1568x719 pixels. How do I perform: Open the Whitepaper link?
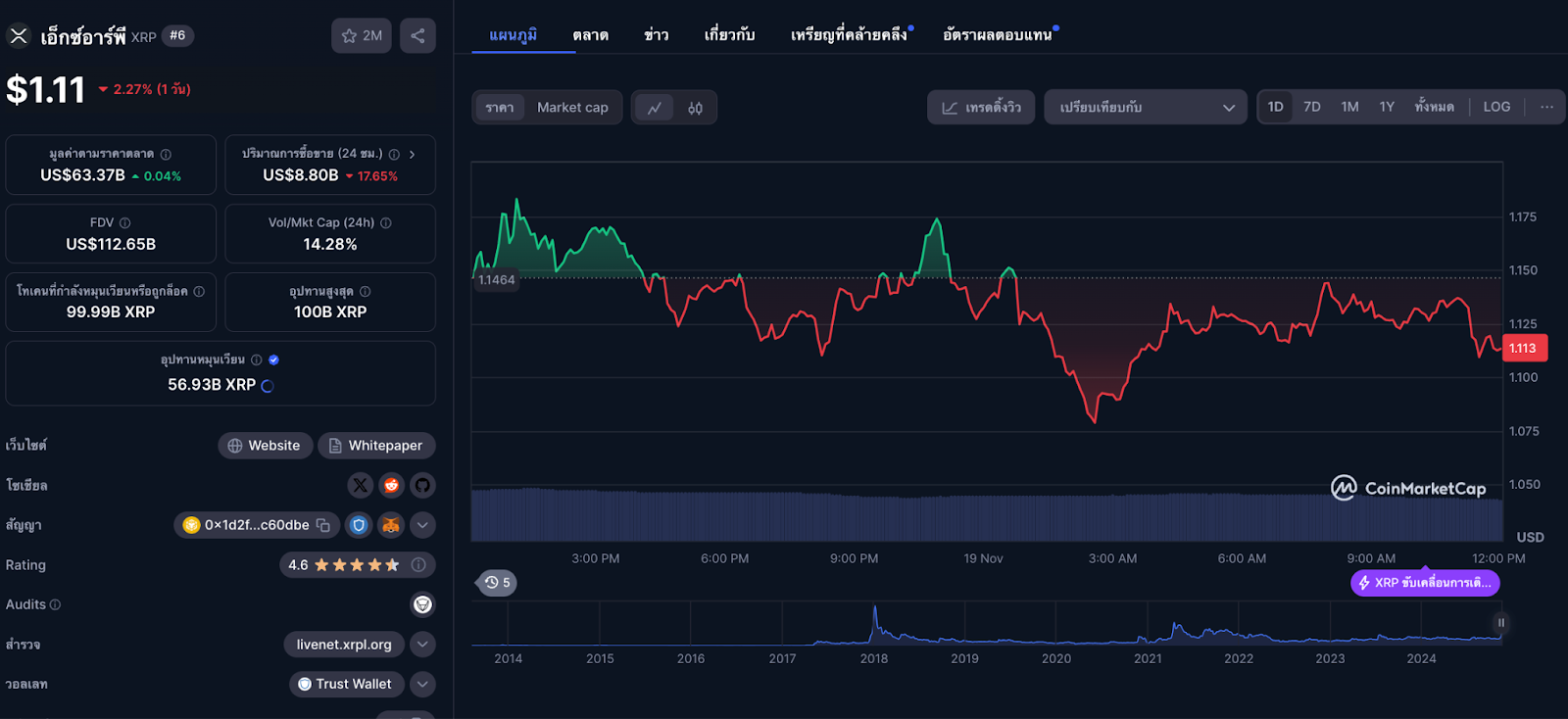point(376,446)
